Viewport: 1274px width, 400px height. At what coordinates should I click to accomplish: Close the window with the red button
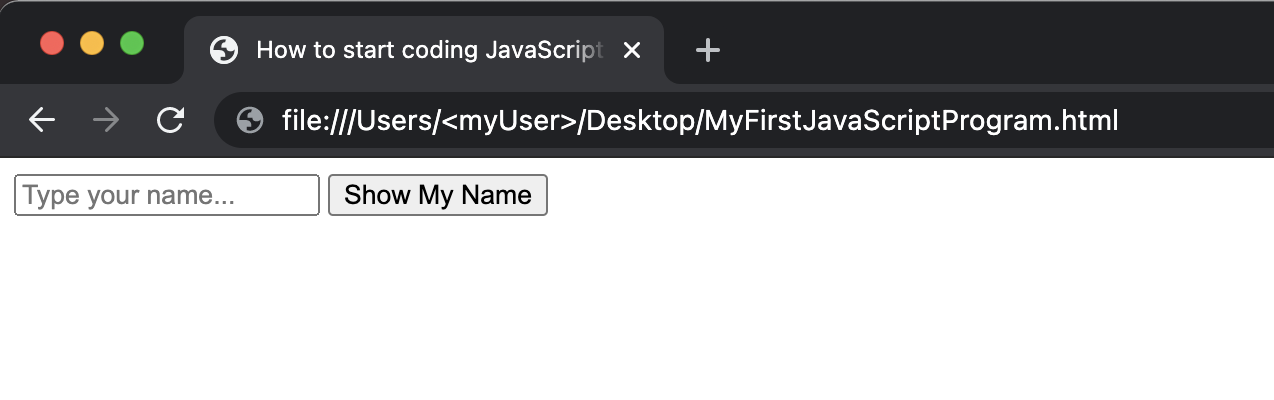coord(52,44)
